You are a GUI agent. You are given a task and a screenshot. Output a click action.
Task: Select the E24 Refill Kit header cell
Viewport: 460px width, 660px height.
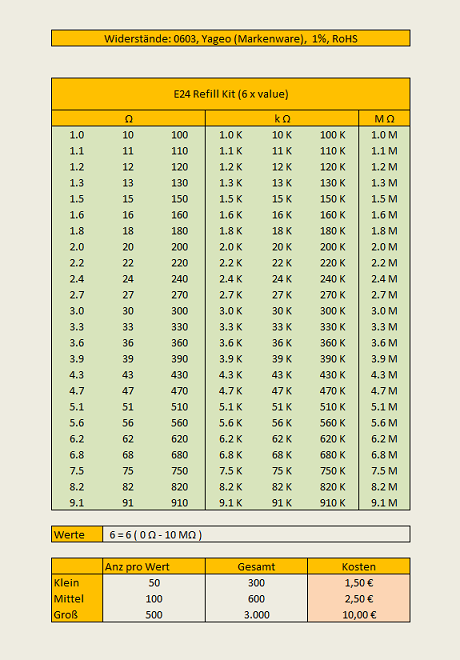231,94
